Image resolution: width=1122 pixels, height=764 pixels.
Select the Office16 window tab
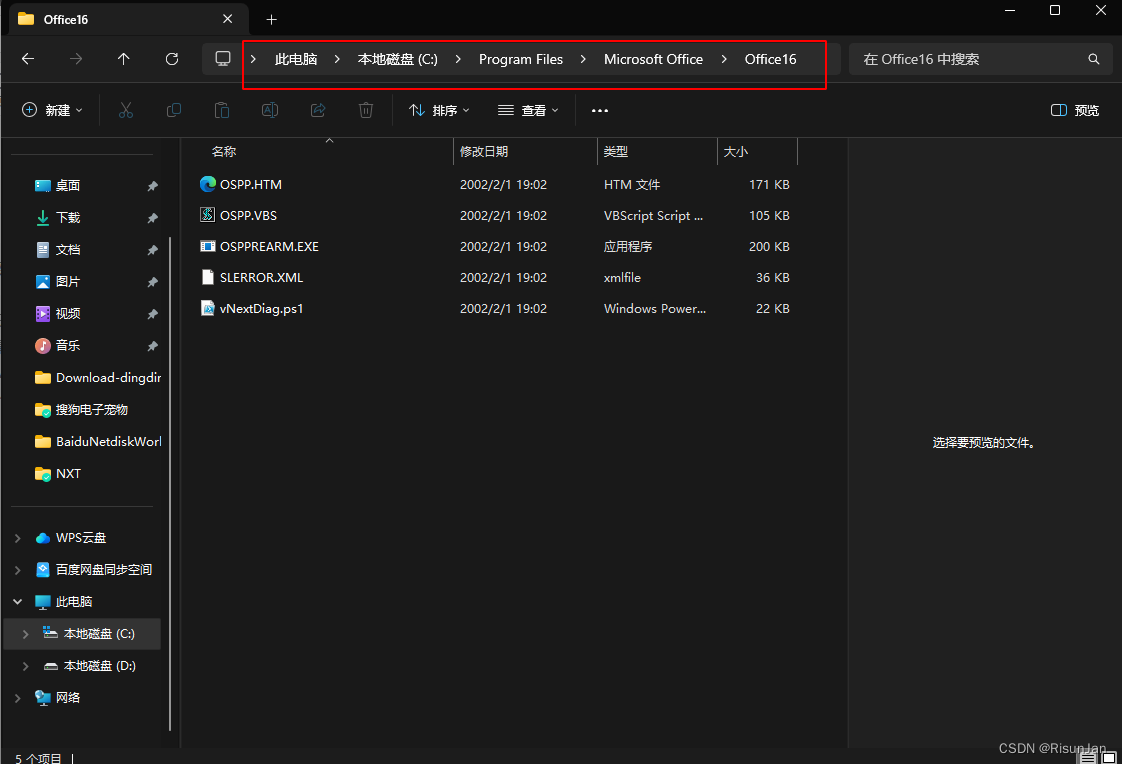pos(129,19)
